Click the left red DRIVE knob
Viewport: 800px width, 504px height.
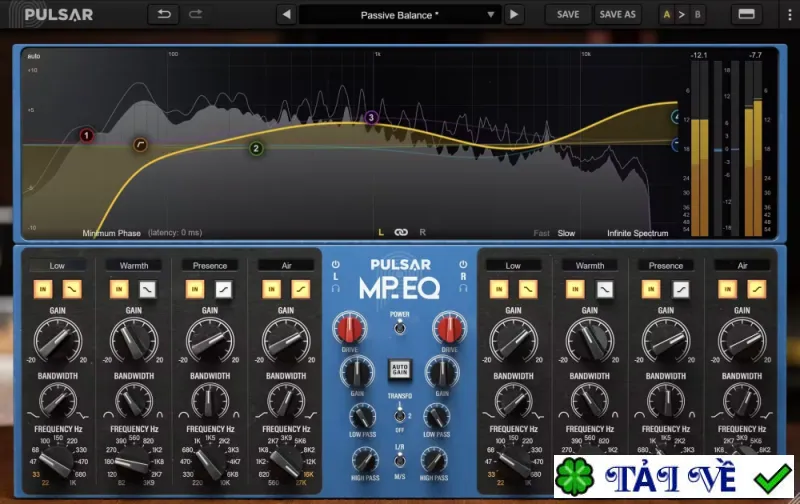(349, 328)
